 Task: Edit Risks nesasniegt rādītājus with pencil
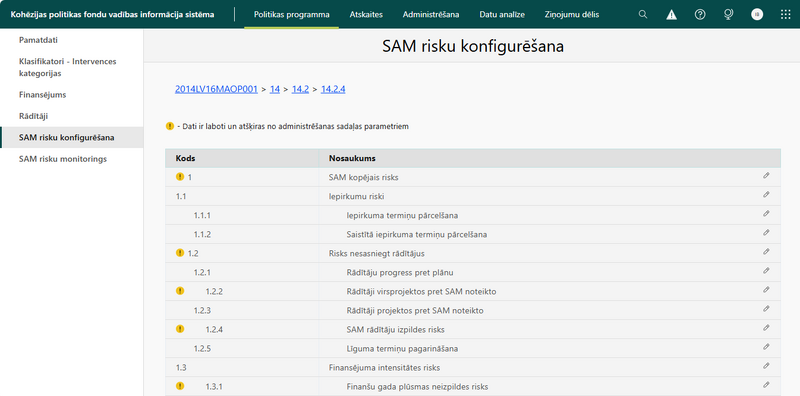[766, 252]
